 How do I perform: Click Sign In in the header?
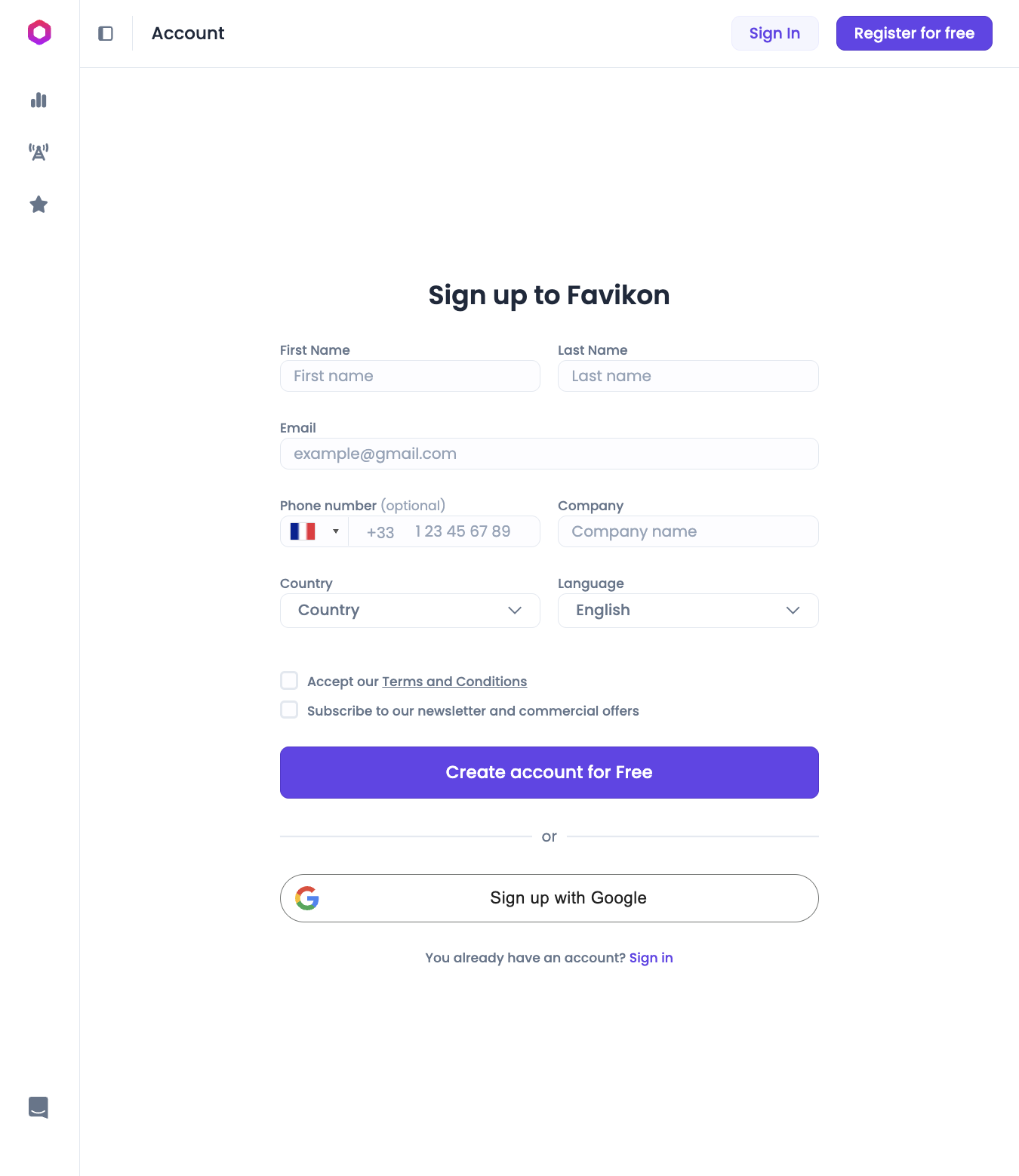(774, 33)
